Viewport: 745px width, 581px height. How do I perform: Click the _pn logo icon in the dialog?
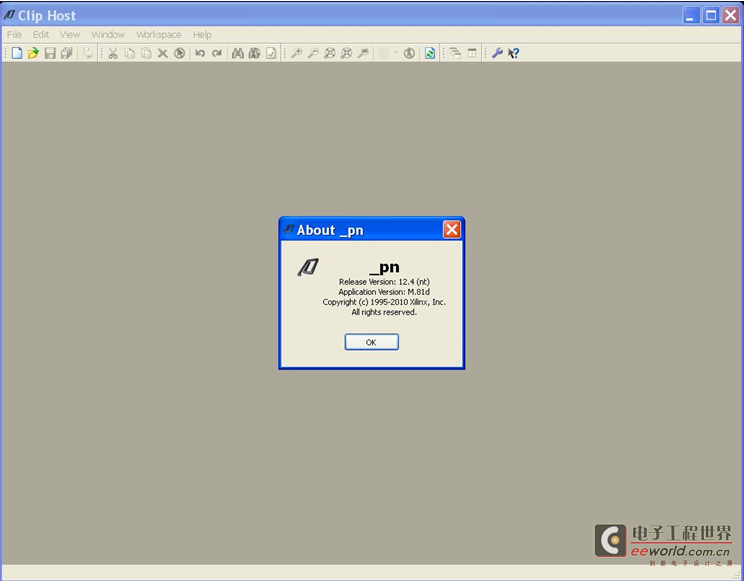[x=308, y=267]
